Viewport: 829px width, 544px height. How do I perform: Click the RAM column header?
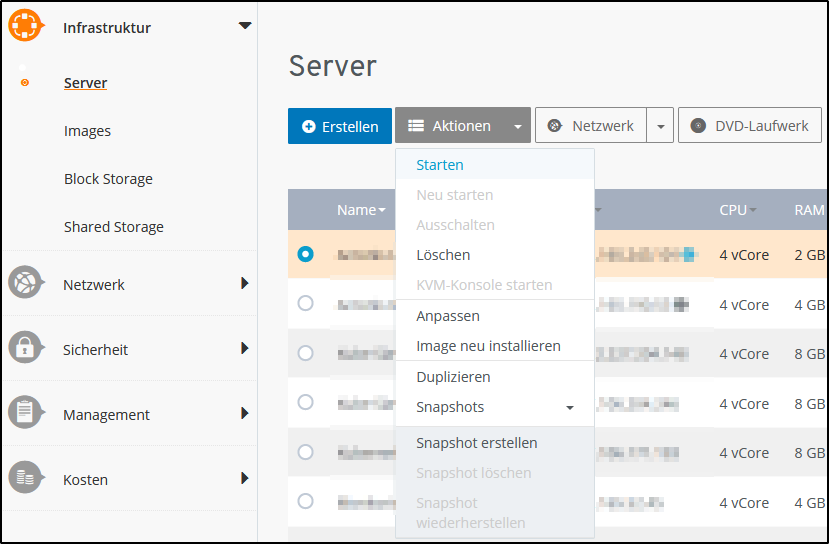tap(809, 210)
